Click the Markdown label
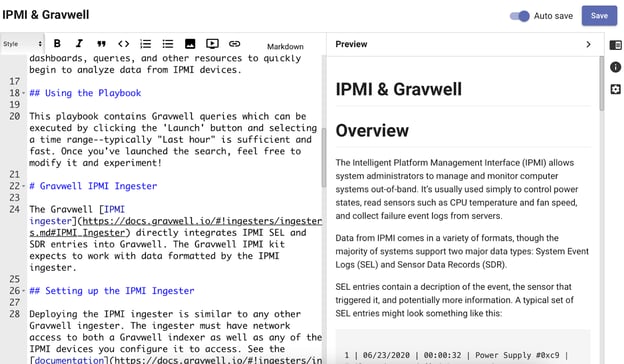The width and height of the screenshot is (624, 364). [x=285, y=47]
